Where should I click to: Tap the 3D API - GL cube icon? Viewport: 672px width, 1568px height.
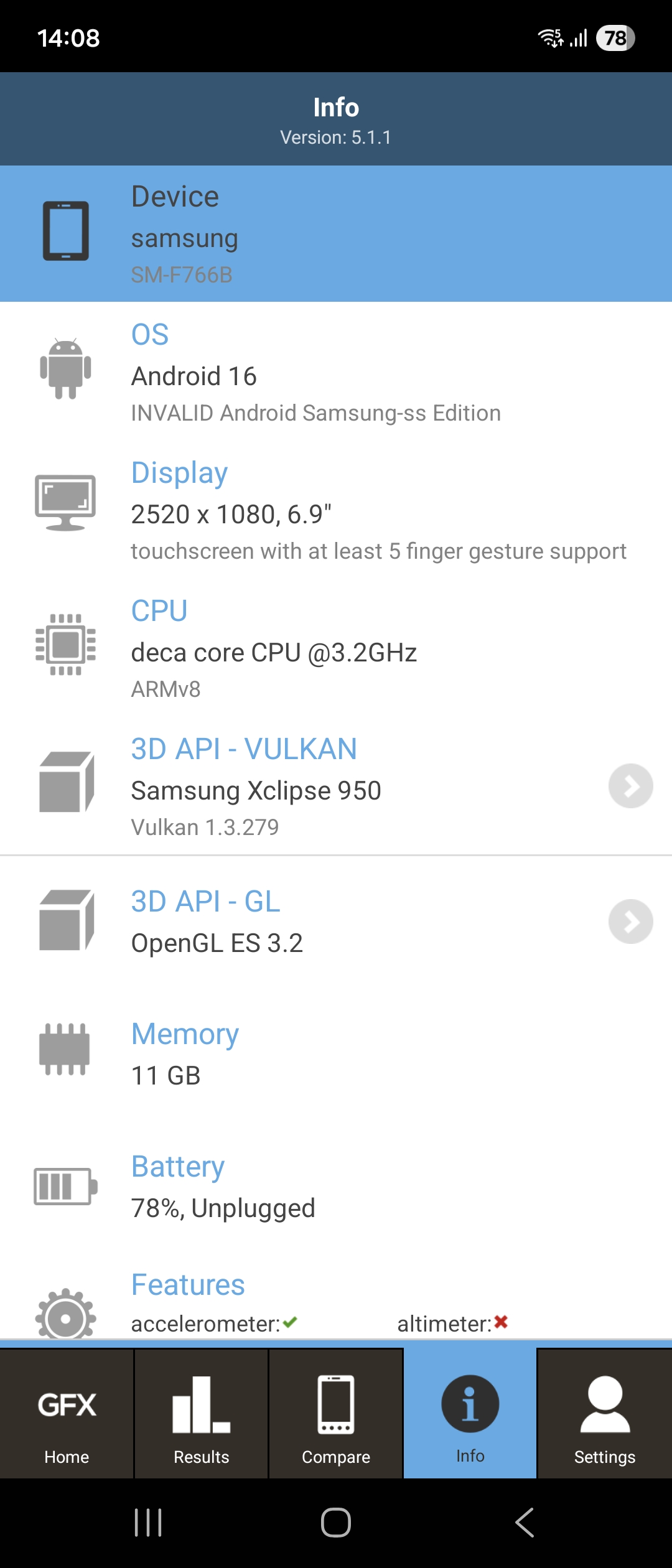[67, 920]
